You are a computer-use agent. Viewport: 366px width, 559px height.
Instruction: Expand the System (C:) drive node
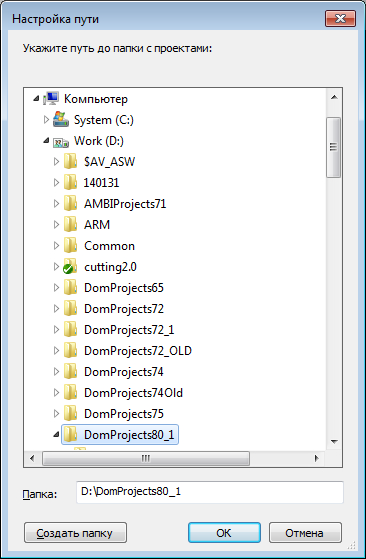coord(46,120)
